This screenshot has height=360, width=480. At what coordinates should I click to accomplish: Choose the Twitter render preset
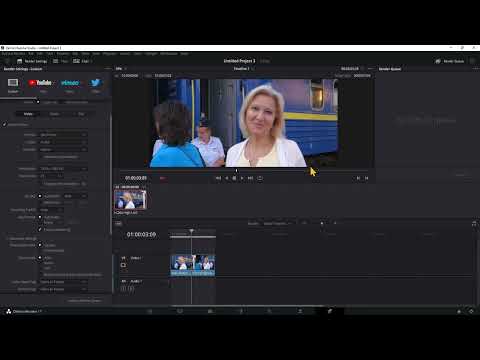click(x=95, y=83)
